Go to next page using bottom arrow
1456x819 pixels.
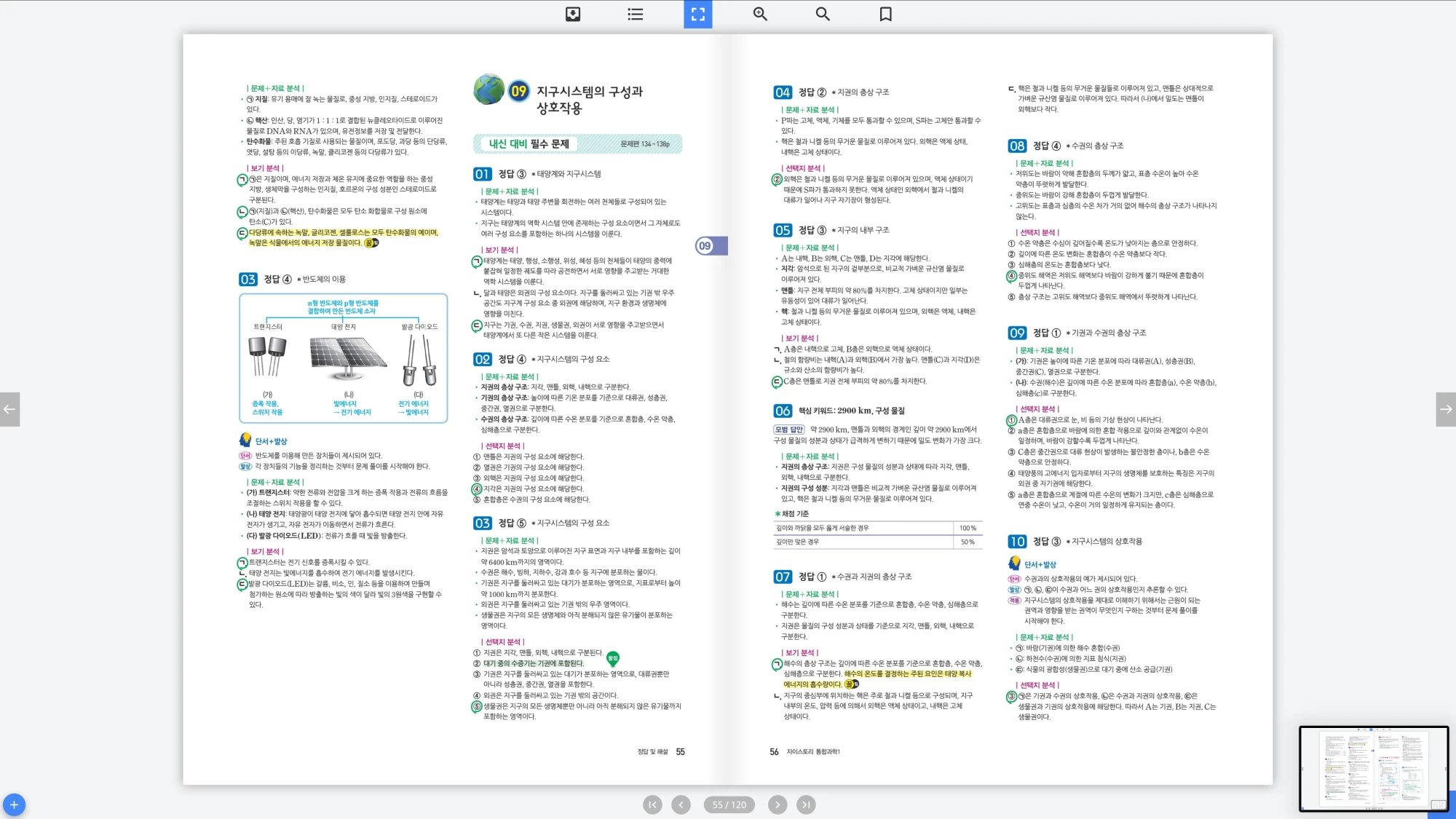pyautogui.click(x=778, y=804)
